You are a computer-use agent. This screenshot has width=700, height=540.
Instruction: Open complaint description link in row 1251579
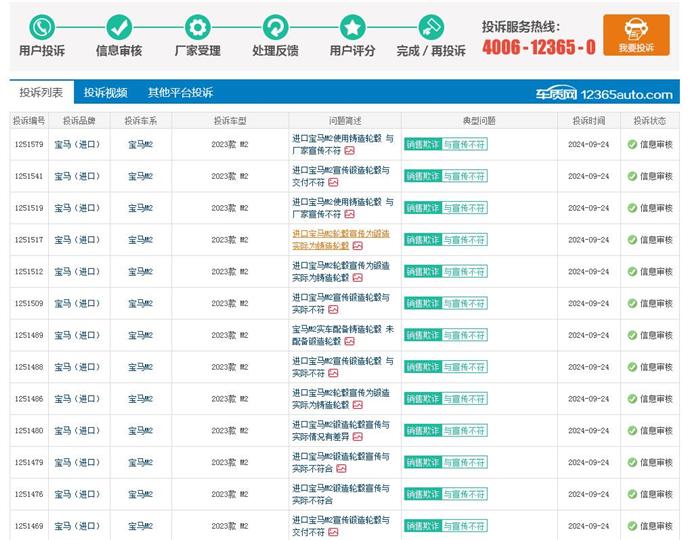point(343,144)
